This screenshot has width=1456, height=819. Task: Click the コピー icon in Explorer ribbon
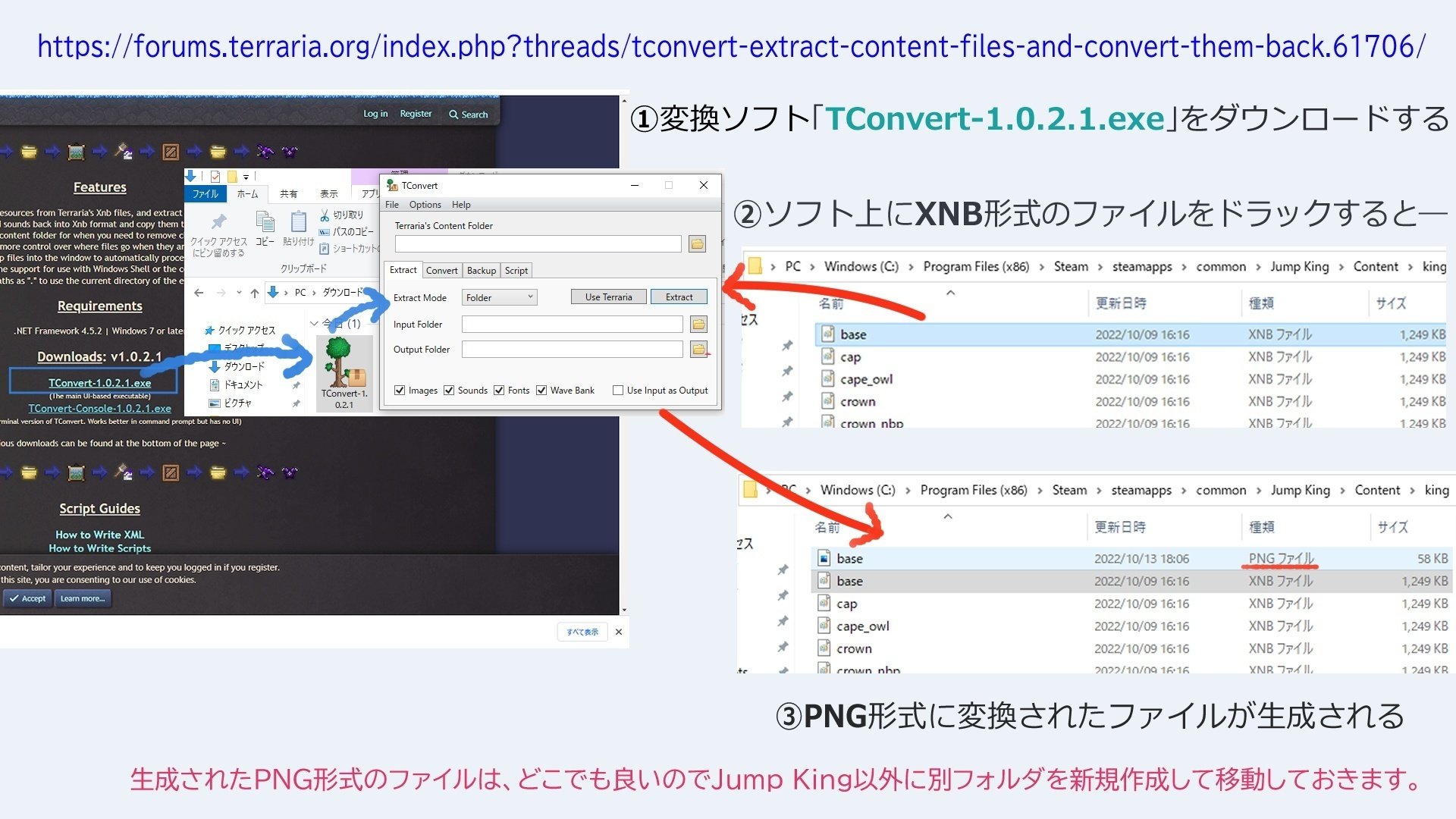click(x=265, y=221)
